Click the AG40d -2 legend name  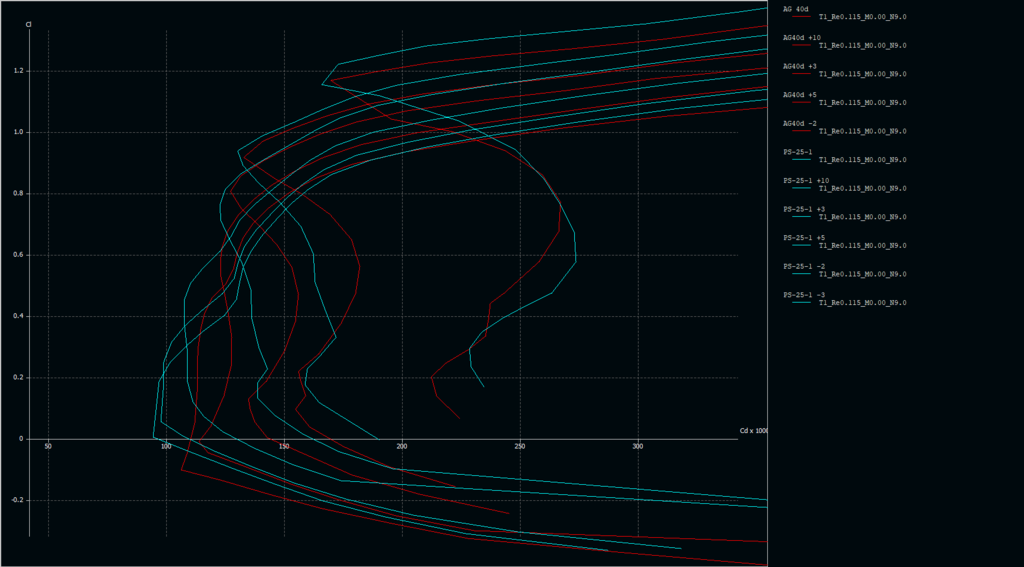click(799, 123)
